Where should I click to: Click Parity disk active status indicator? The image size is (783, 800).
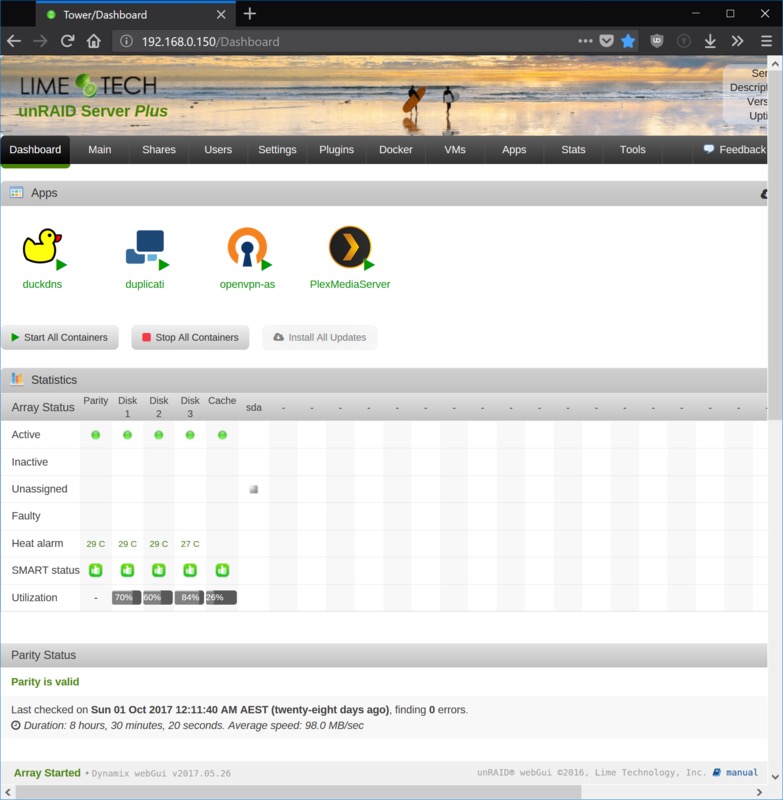95,435
